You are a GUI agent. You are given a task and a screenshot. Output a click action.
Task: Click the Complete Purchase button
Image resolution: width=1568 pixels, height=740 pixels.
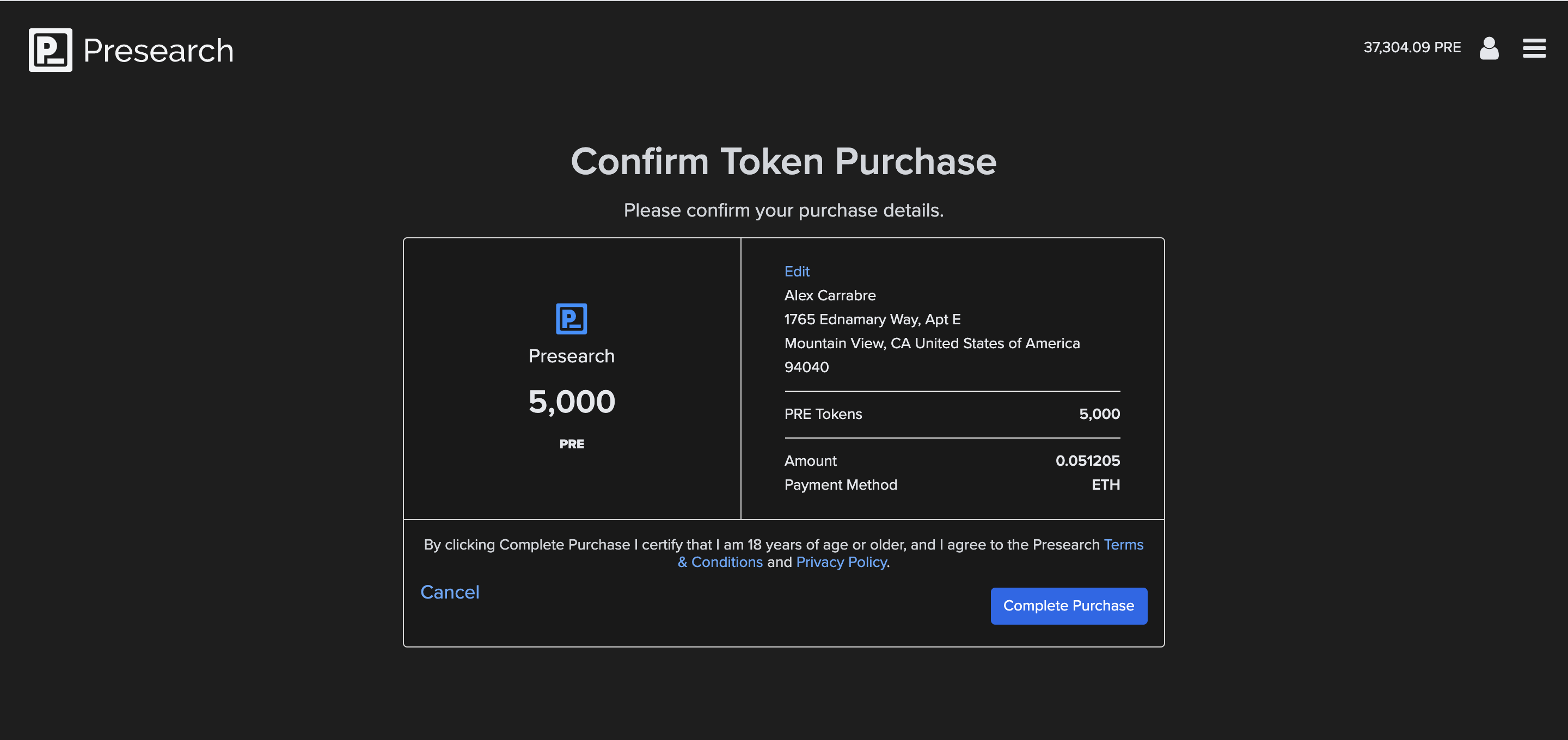tap(1068, 606)
